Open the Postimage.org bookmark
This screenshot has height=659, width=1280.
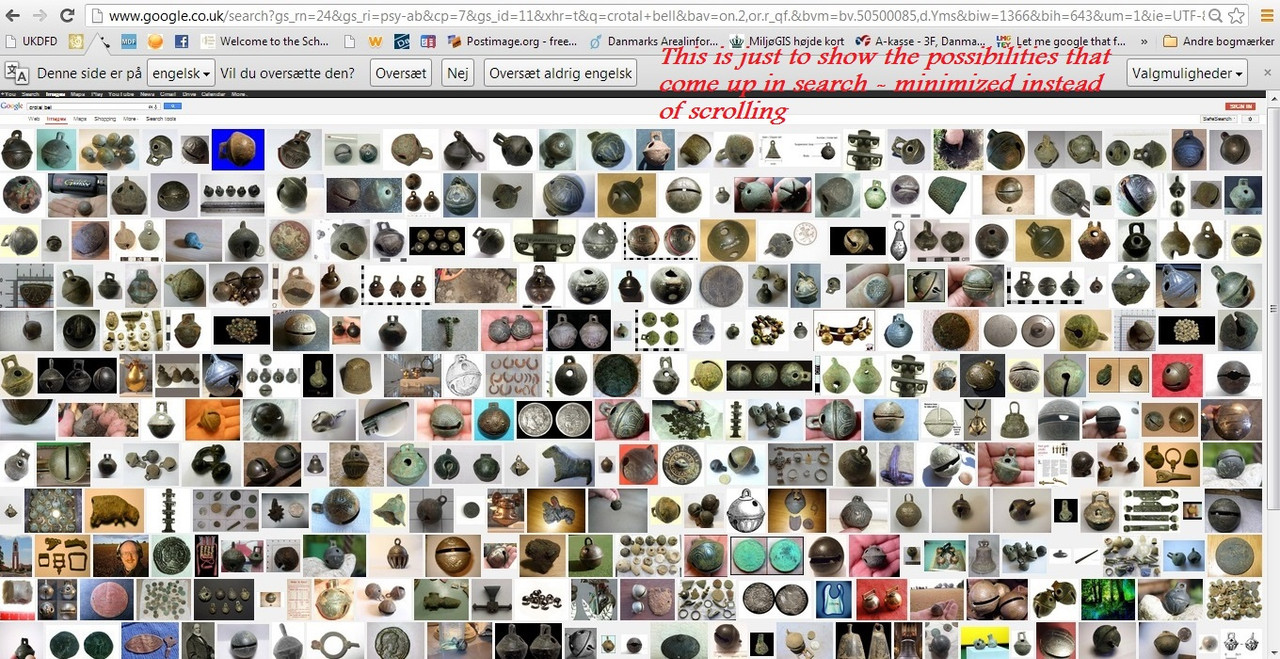point(513,42)
